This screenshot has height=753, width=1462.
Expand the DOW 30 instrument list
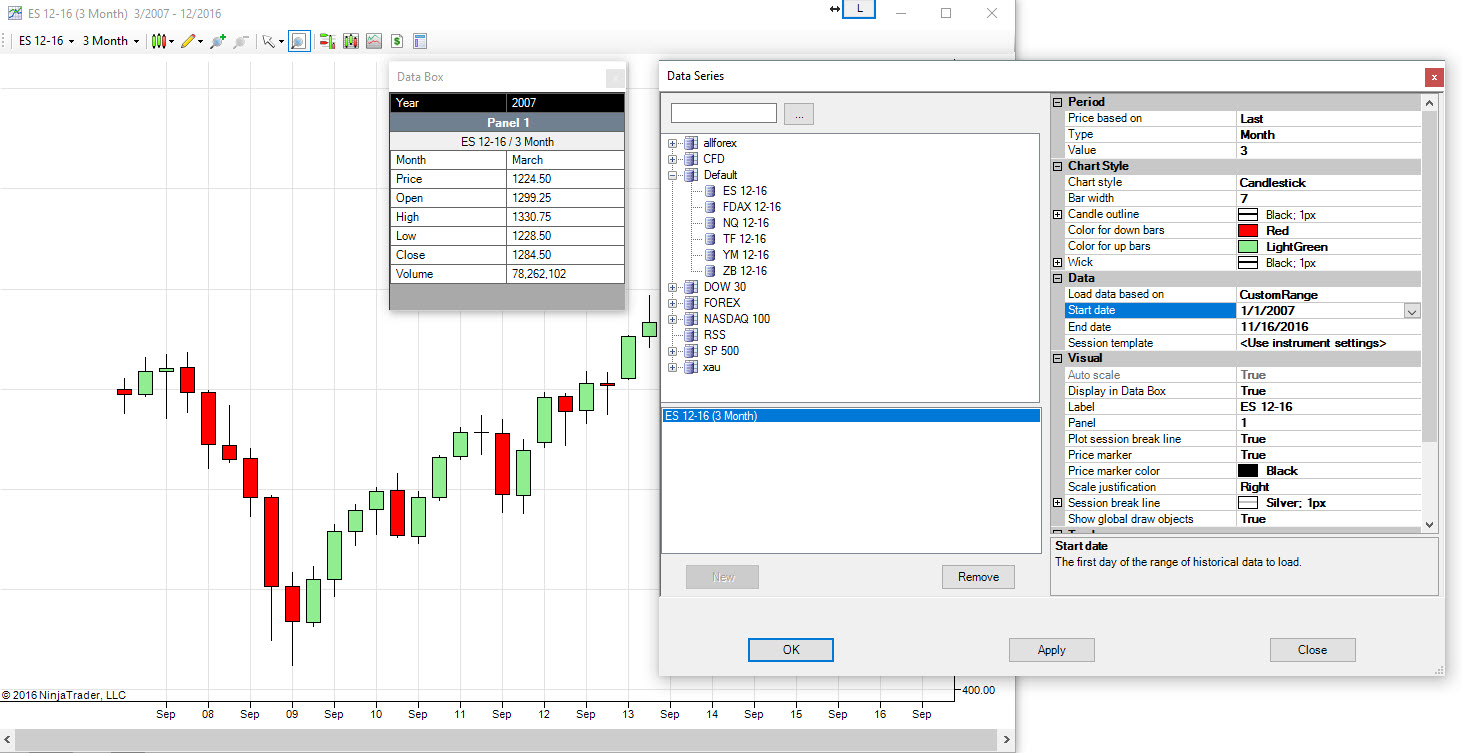[x=673, y=287]
